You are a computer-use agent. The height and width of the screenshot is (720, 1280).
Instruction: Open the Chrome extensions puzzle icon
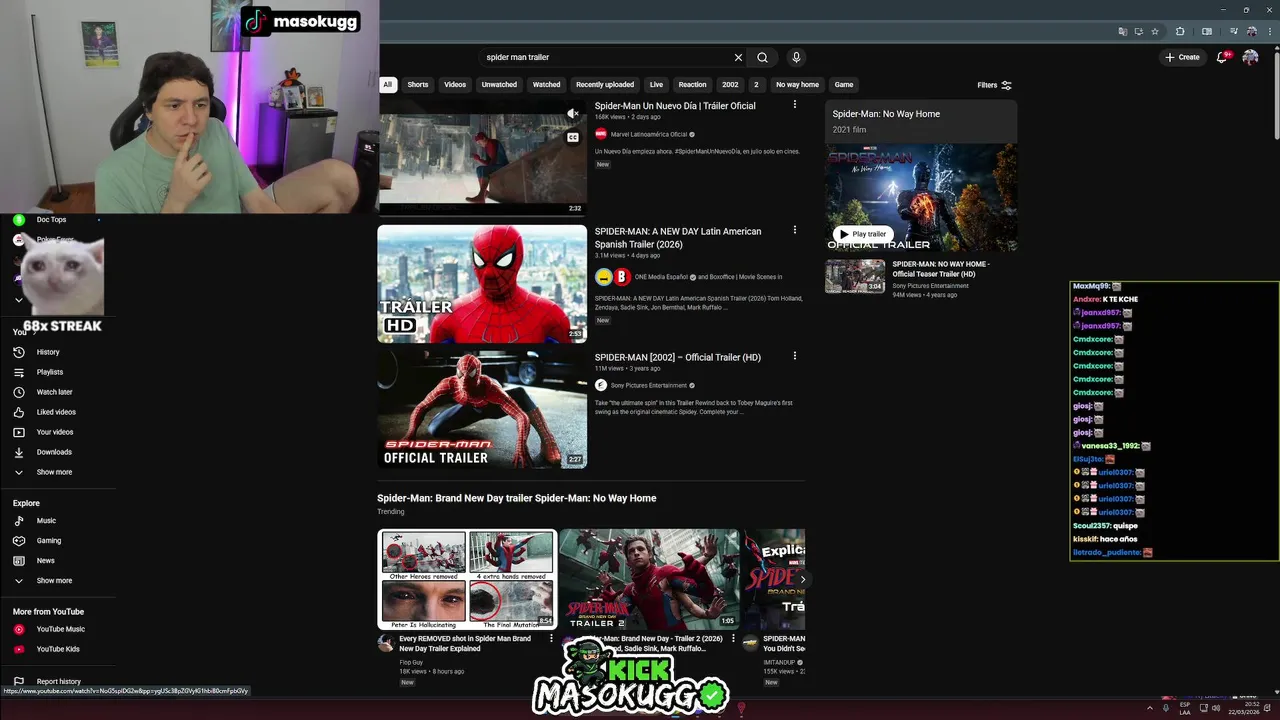pyautogui.click(x=1180, y=31)
